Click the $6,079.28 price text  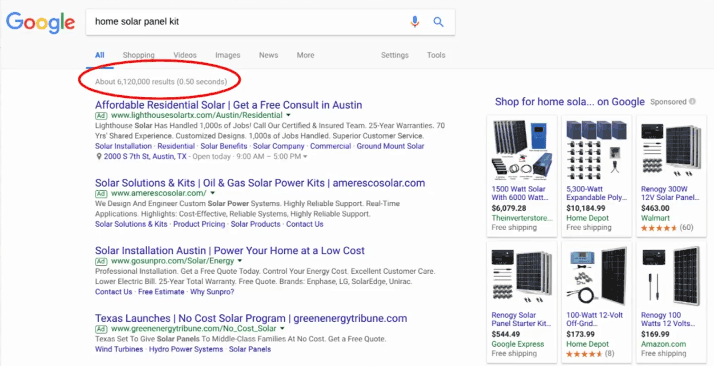(509, 208)
